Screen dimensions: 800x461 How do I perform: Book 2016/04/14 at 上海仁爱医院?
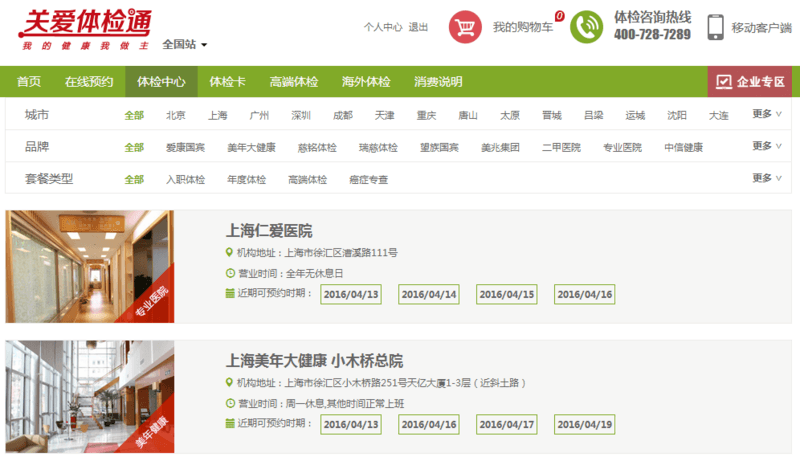click(x=429, y=294)
